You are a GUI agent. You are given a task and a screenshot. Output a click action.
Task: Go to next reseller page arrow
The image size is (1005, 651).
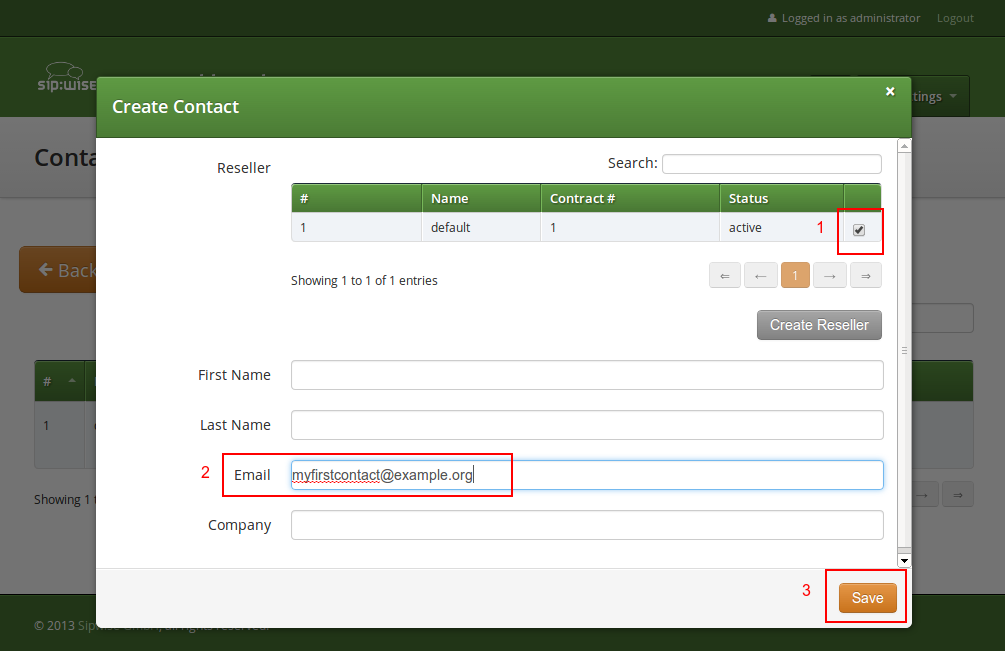tap(830, 276)
